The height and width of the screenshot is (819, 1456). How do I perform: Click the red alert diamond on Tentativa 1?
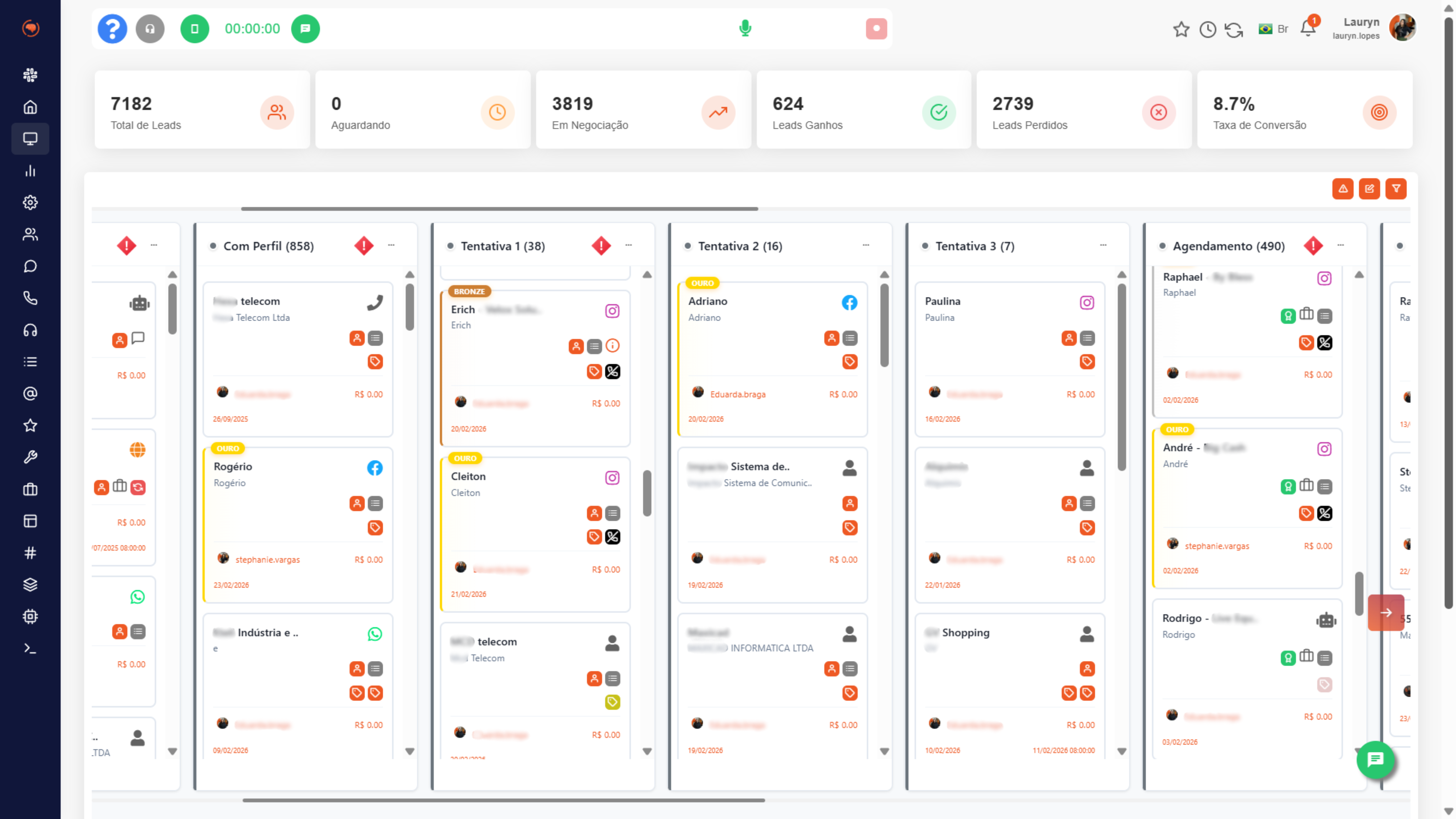(x=601, y=246)
